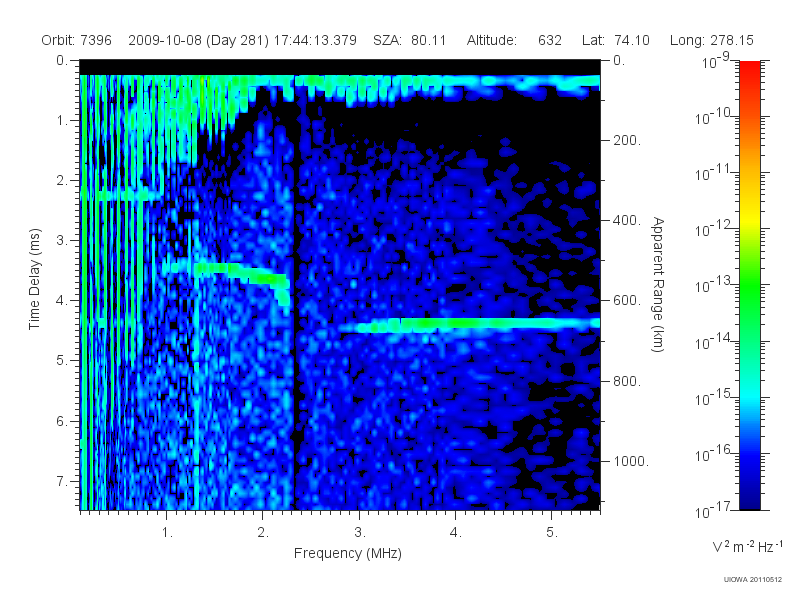Click the 10^-11 colorbar label
The height and width of the screenshot is (600, 800).
click(x=715, y=174)
